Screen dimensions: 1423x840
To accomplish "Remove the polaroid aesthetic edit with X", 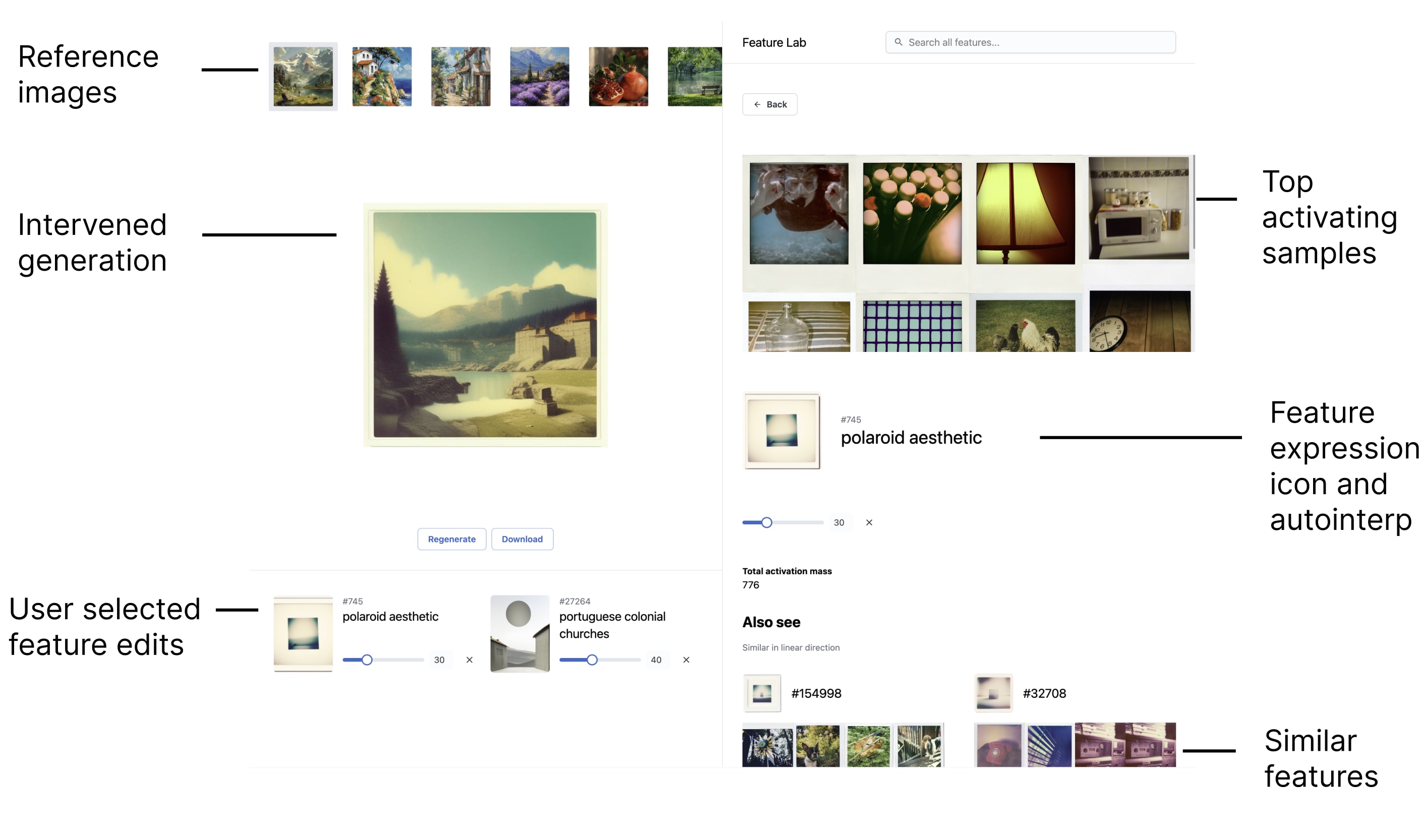I will [x=469, y=659].
